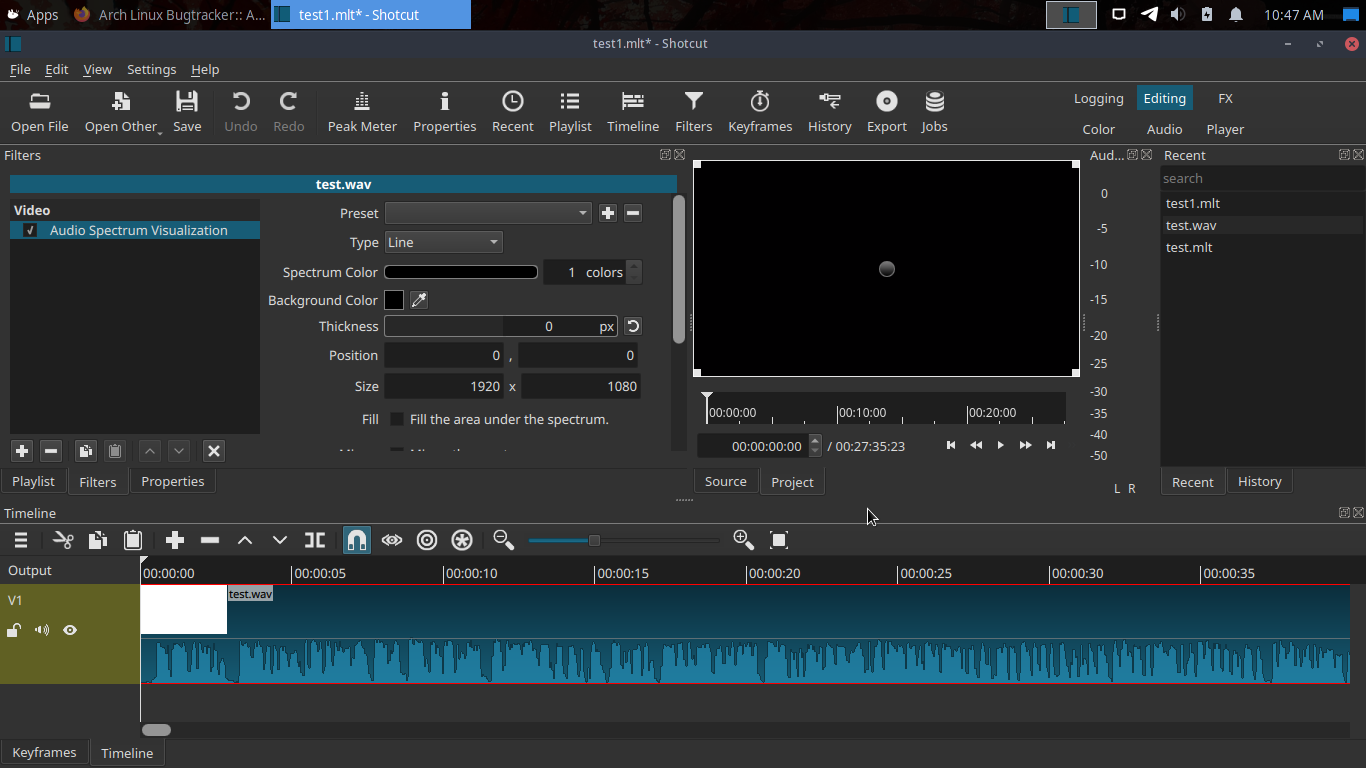This screenshot has width=1366, height=768.
Task: Open the Export panel
Action: [x=886, y=111]
